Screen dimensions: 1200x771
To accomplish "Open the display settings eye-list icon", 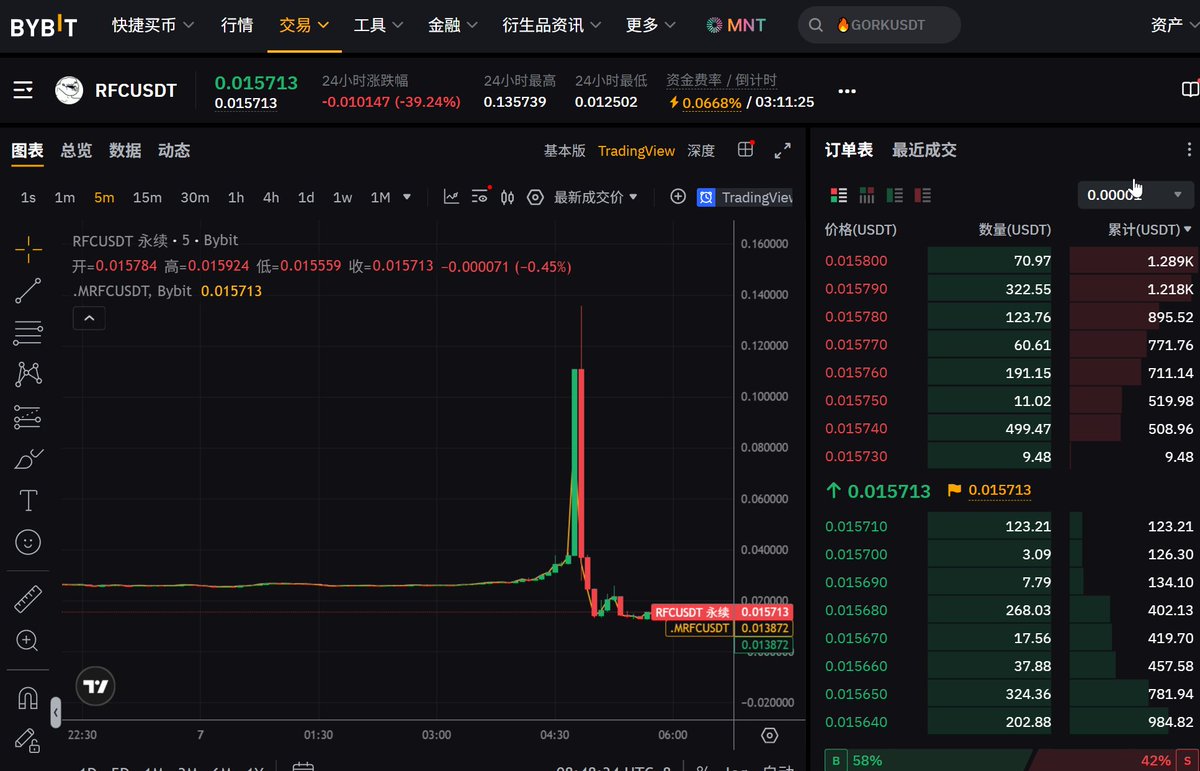I will point(480,197).
